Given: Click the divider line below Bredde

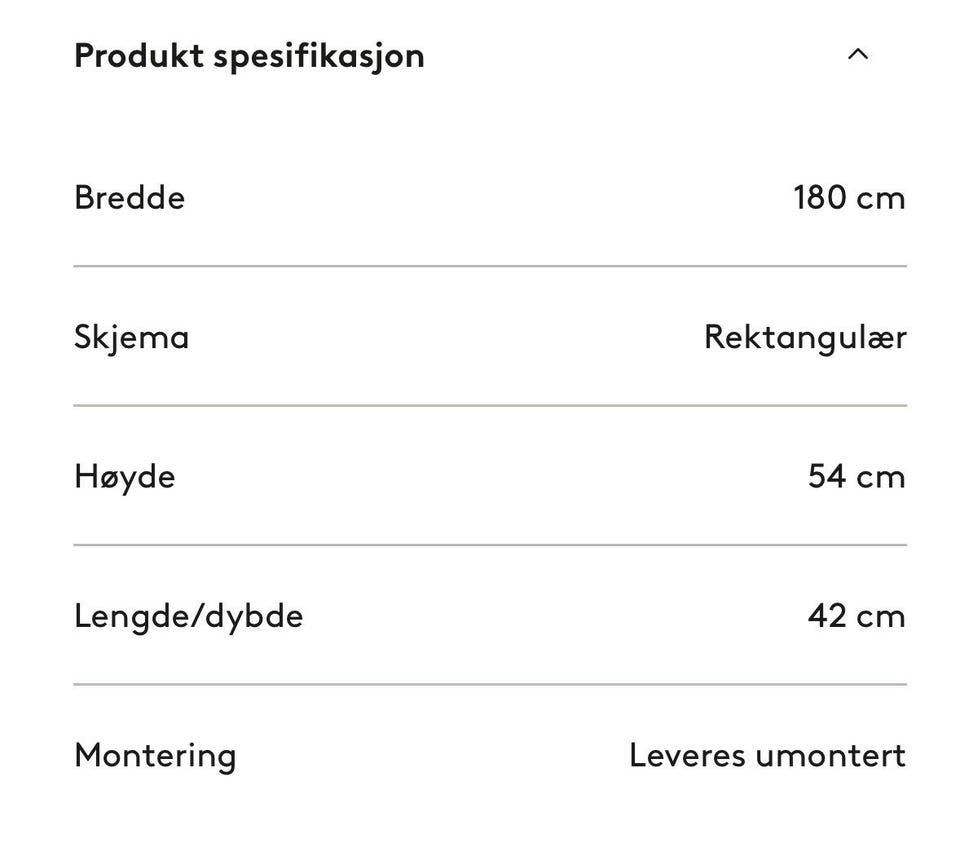Looking at the screenshot, I should pyautogui.click(x=490, y=266).
